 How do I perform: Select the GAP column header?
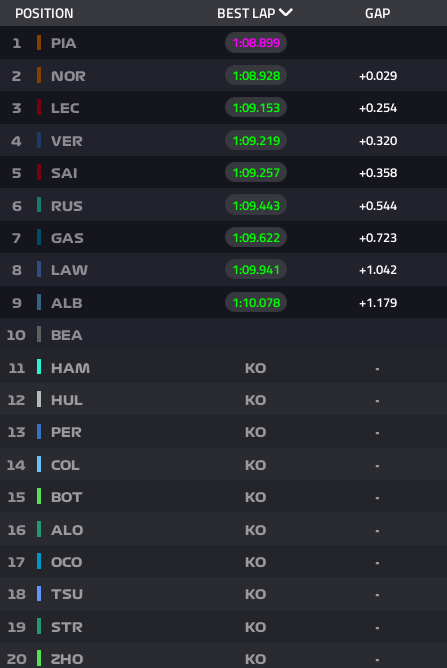coord(378,13)
